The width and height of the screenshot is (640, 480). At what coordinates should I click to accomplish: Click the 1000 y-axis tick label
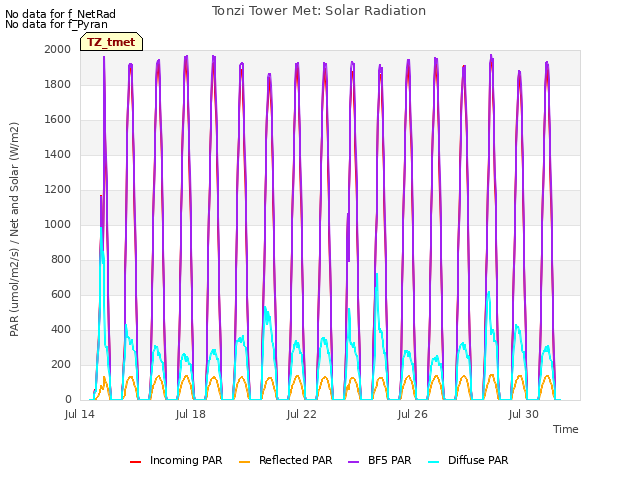58,224
